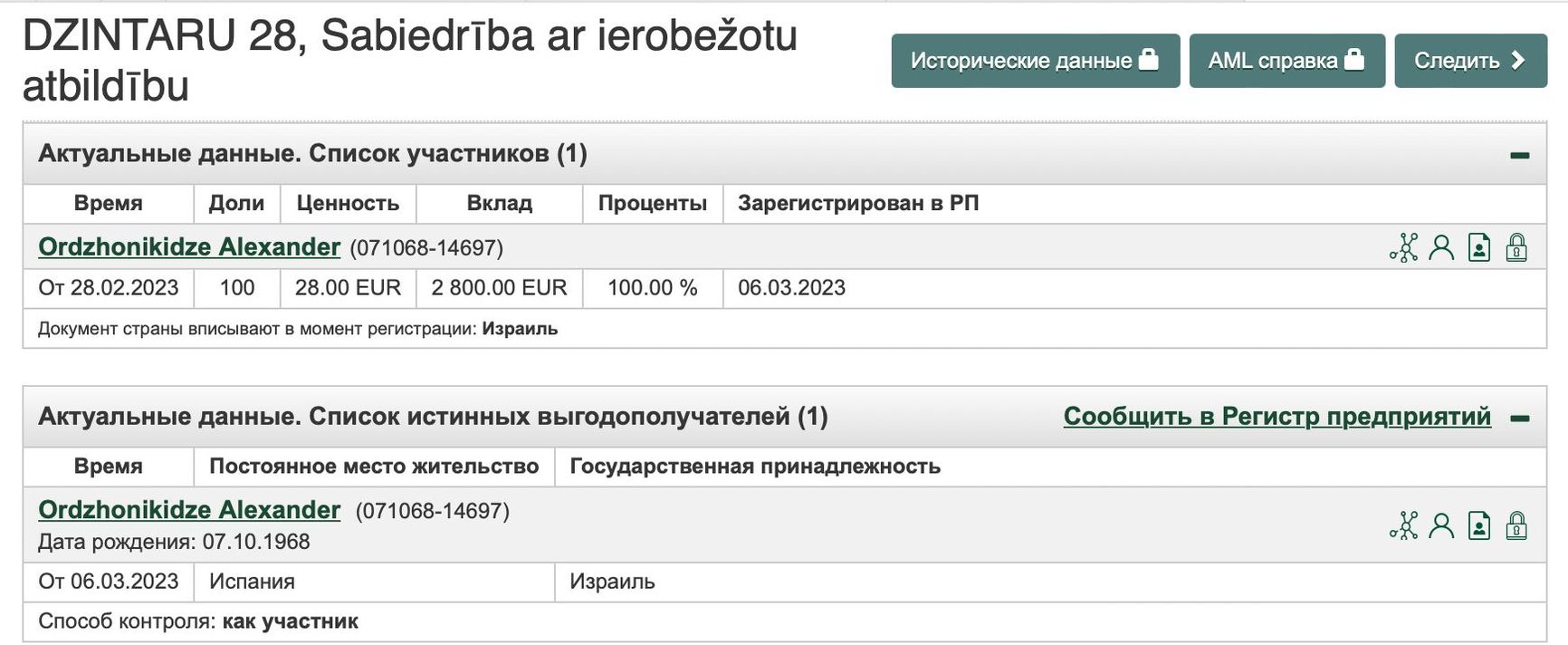
Task: Click the person report document icon in participants row
Action: click(1479, 246)
